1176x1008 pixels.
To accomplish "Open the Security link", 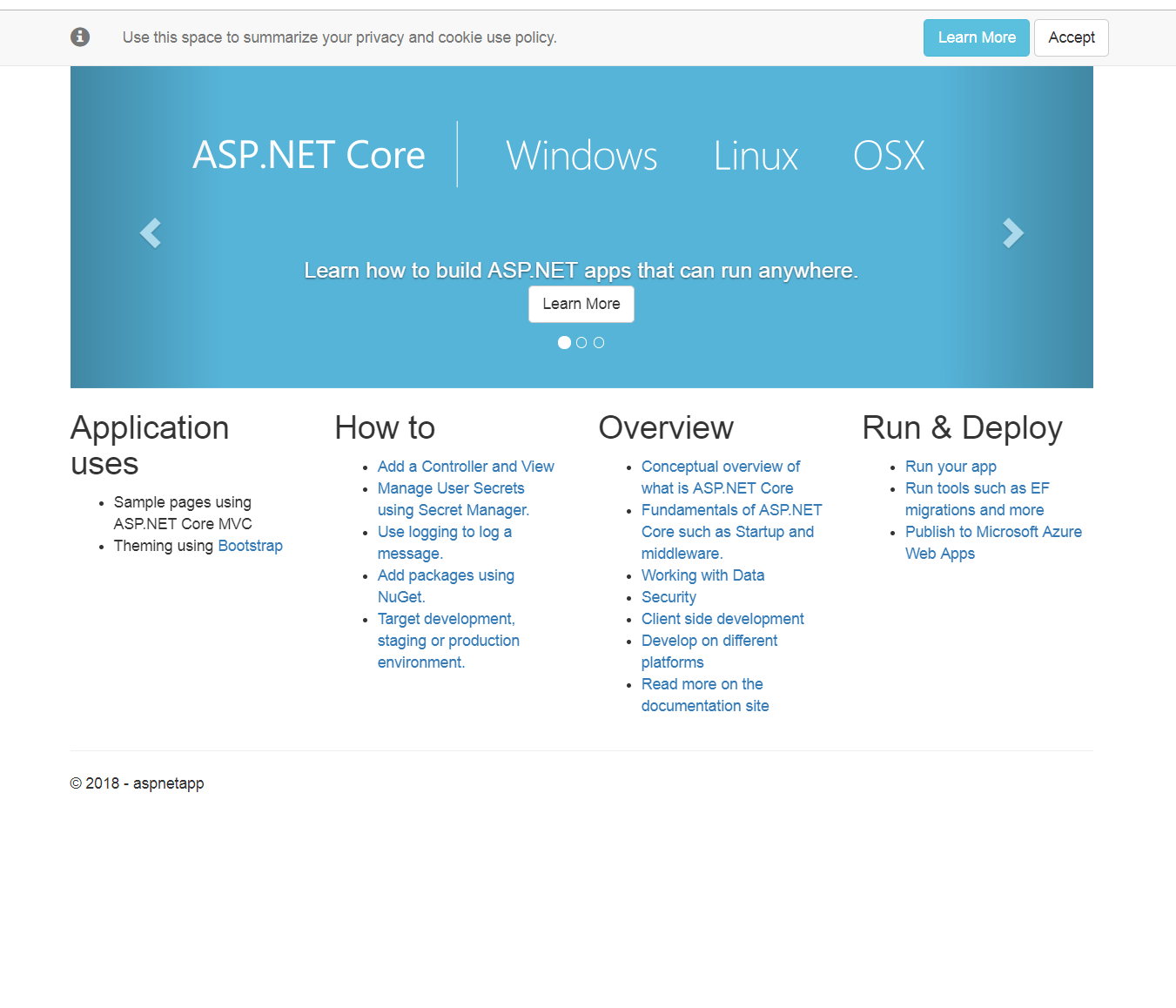I will pos(669,597).
